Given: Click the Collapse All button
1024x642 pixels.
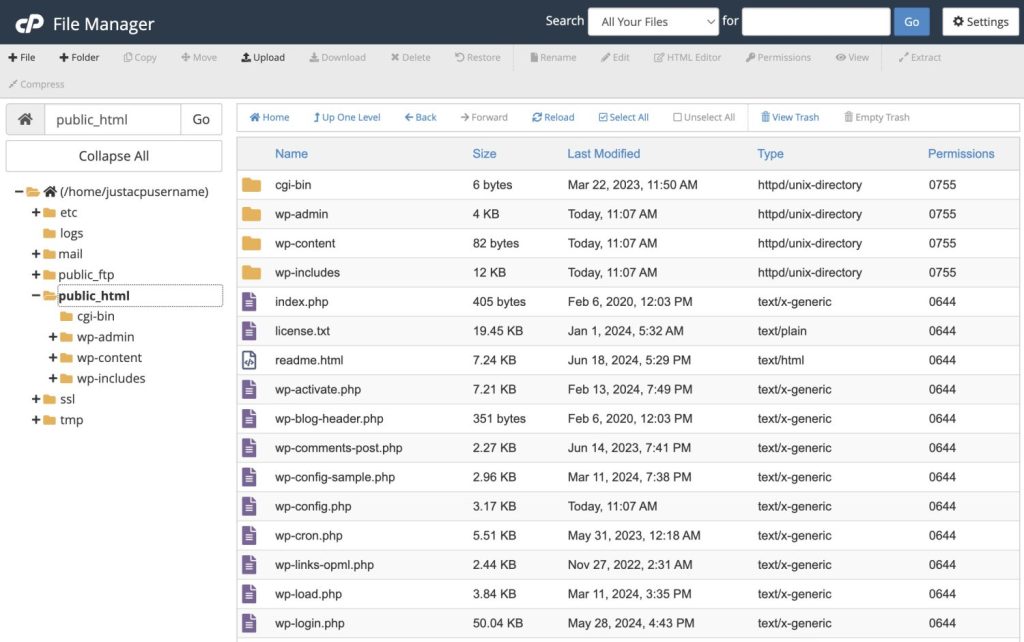Looking at the screenshot, I should coord(114,156).
